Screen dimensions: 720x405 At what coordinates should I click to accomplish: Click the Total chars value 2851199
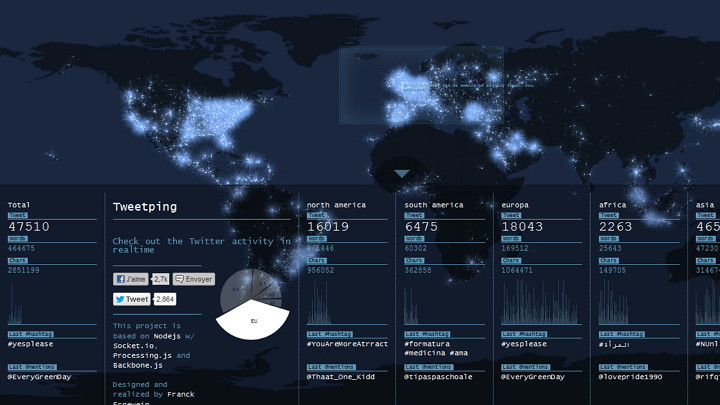pyautogui.click(x=23, y=270)
